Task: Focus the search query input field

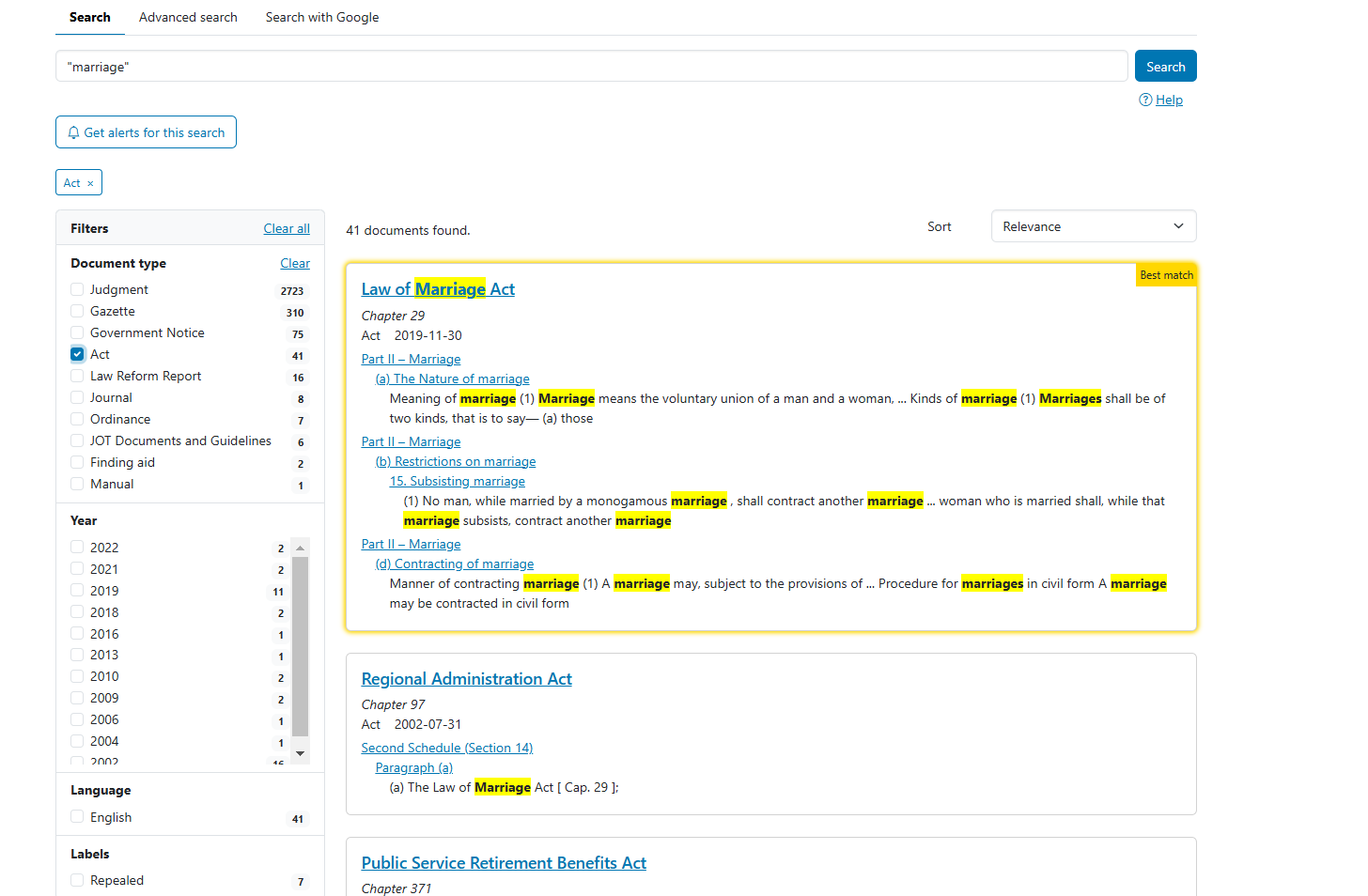Action: click(591, 67)
